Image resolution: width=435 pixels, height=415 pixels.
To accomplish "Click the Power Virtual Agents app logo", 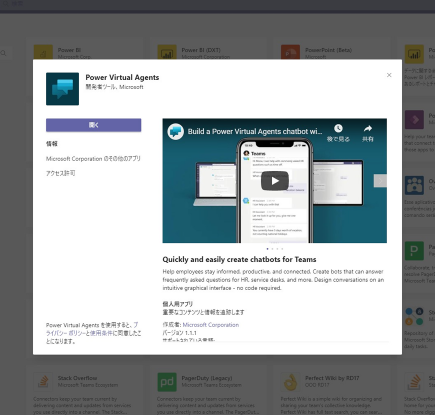I will pyautogui.click(x=62, y=89).
